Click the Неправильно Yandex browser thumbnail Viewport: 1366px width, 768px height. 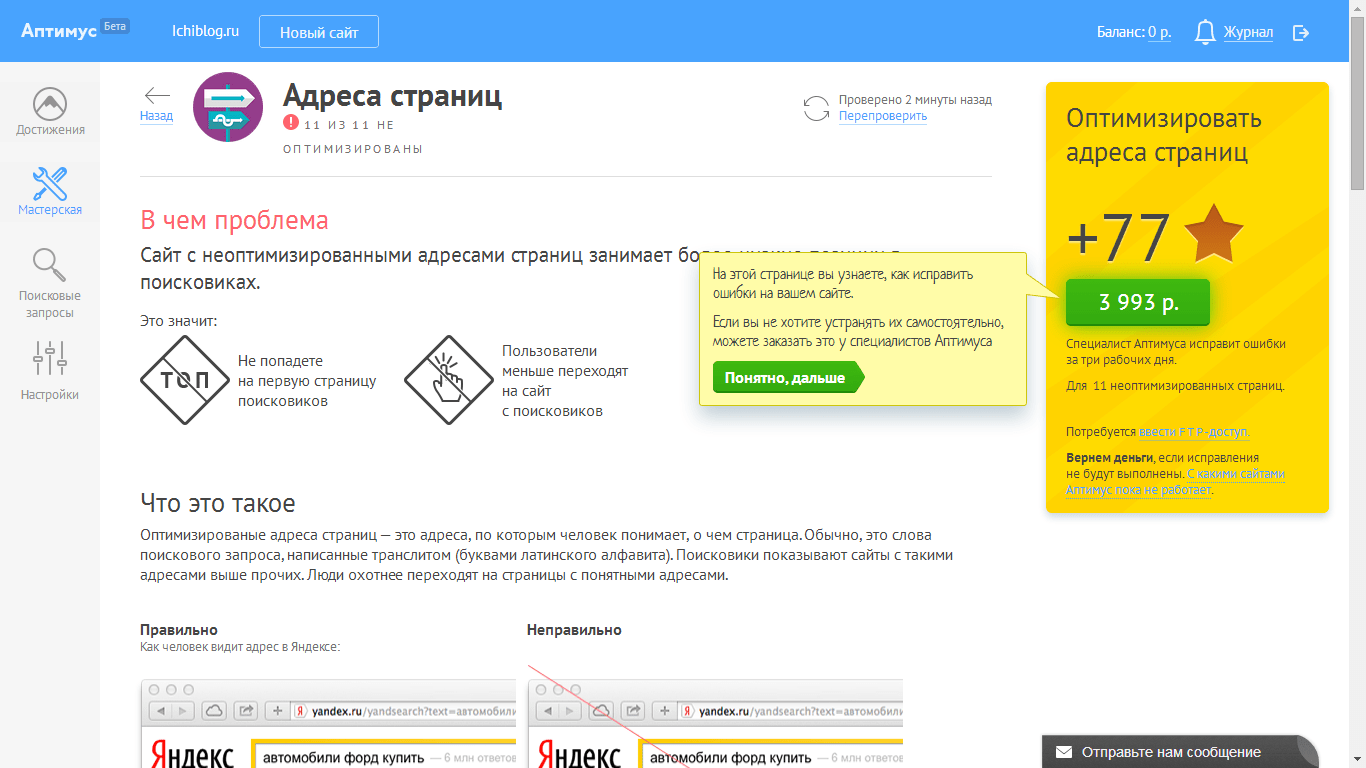715,724
